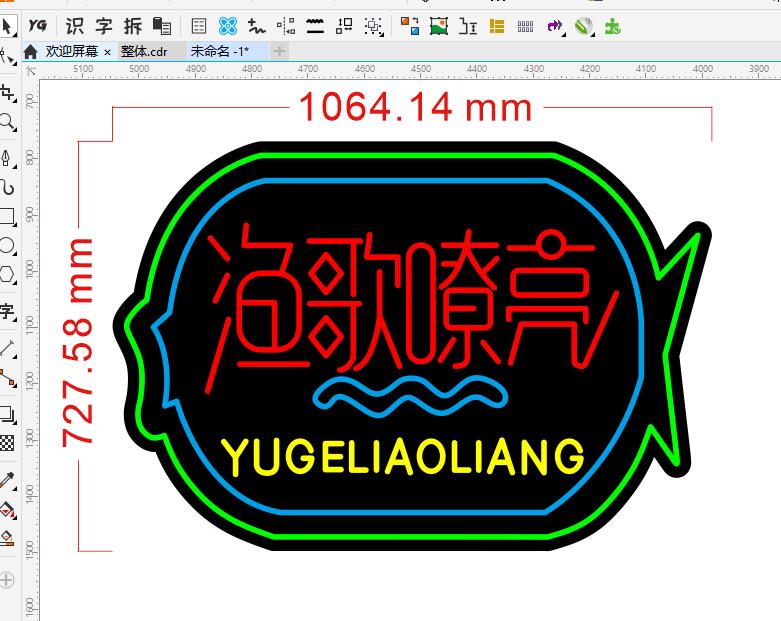Select the Artistic media curve tool
Screen dimensions: 781x621
click(x=7, y=188)
